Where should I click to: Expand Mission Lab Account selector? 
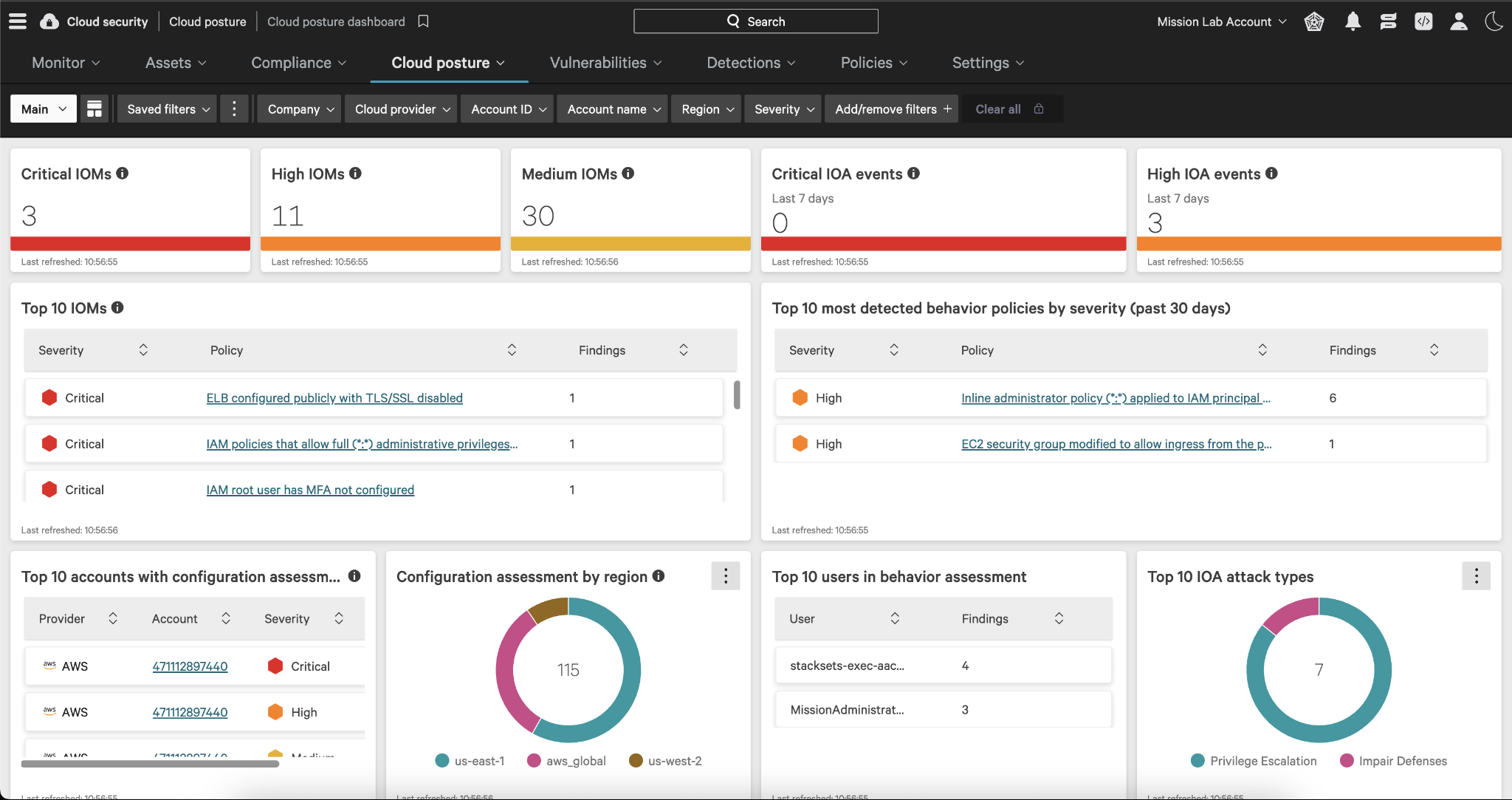(1221, 21)
